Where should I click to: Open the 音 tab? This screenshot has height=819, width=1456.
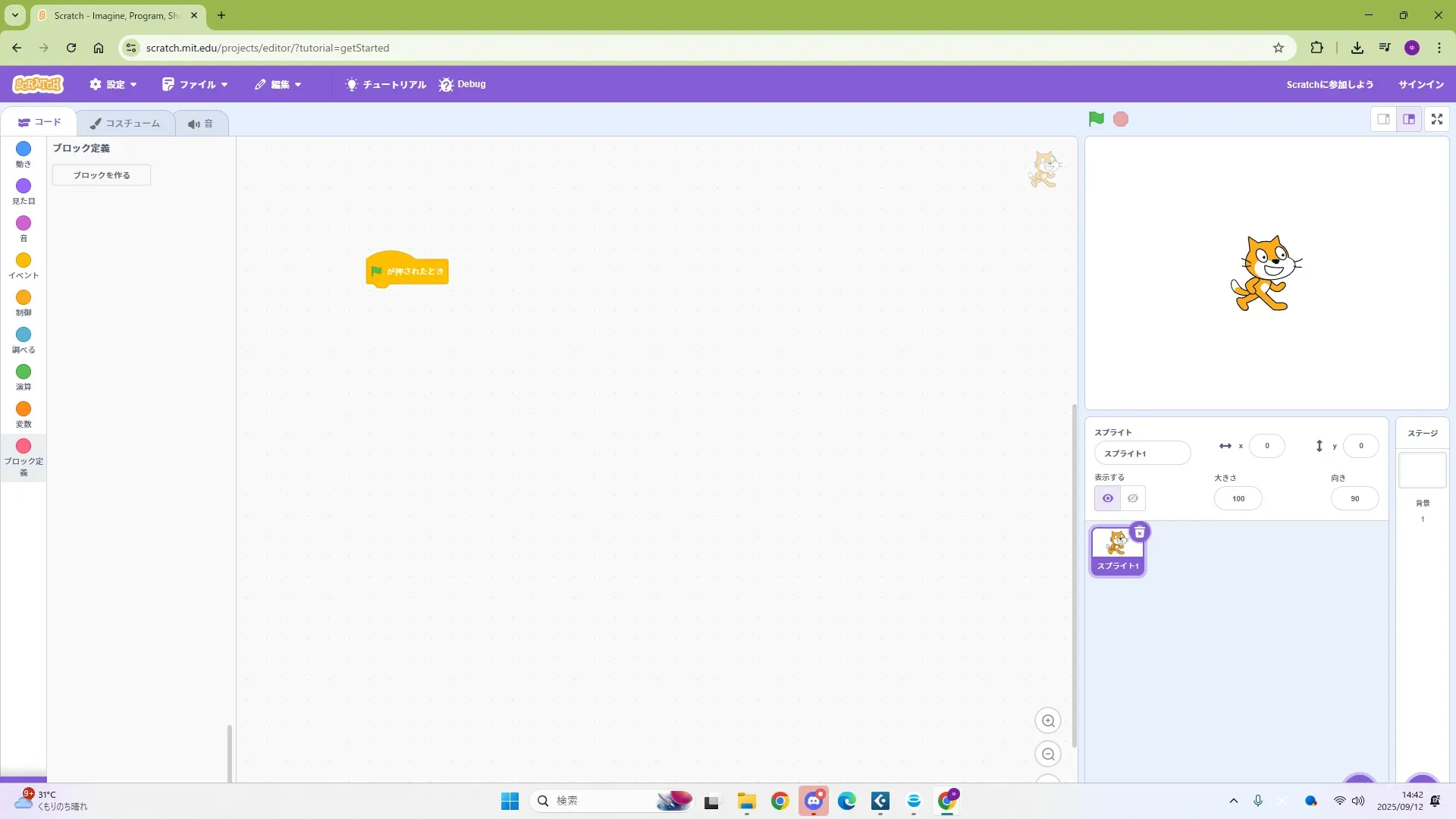pos(201,123)
